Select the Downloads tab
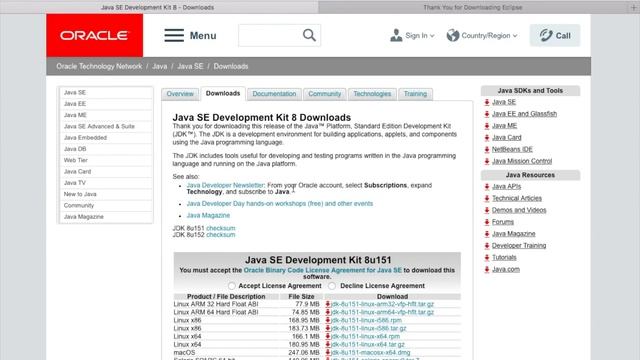 tap(223, 93)
